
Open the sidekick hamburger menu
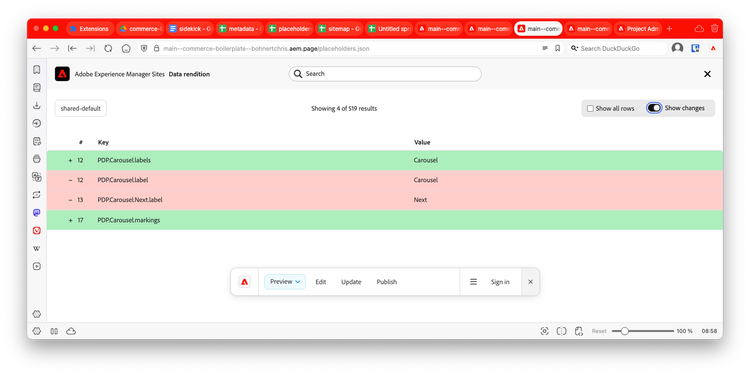pos(474,282)
